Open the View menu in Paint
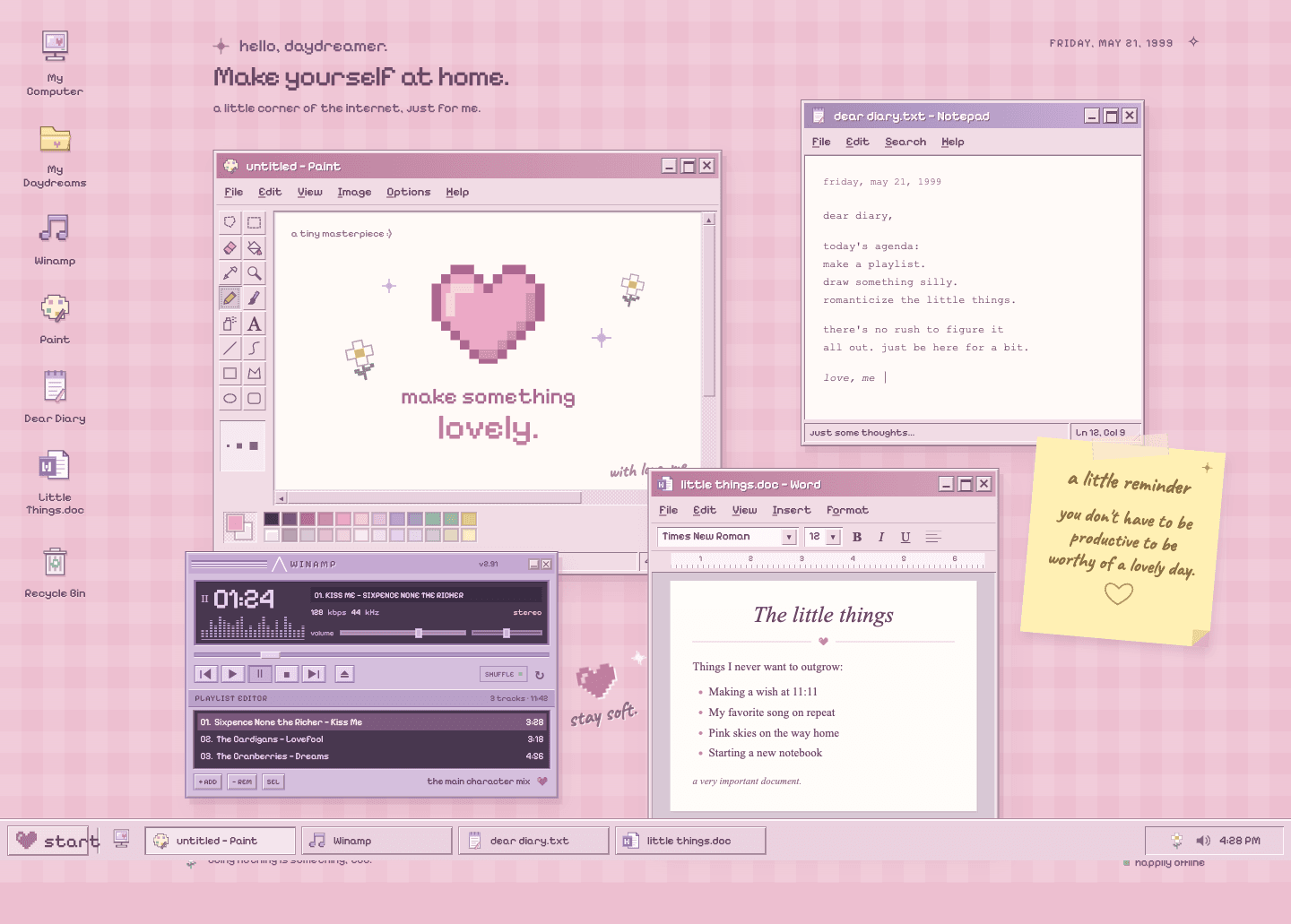The image size is (1291, 924). point(310,192)
